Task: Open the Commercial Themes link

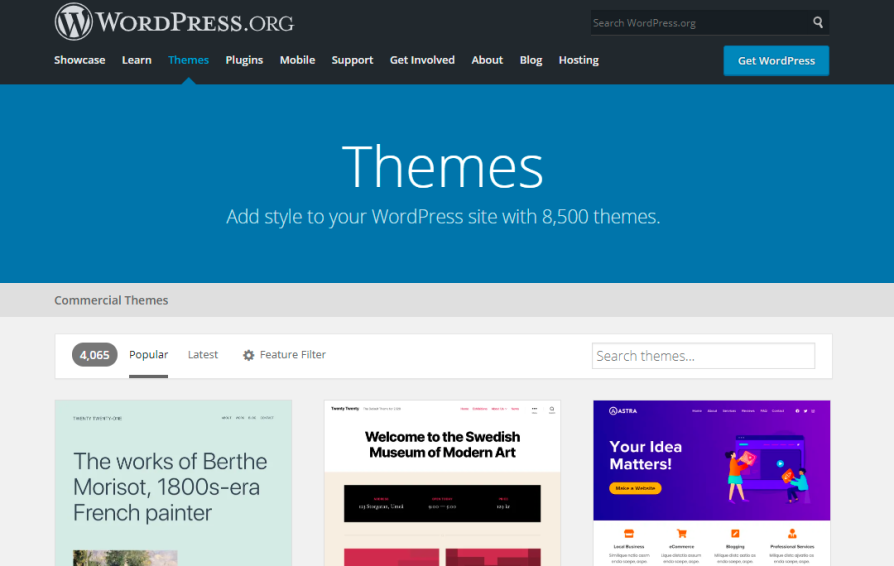Action: [x=111, y=300]
